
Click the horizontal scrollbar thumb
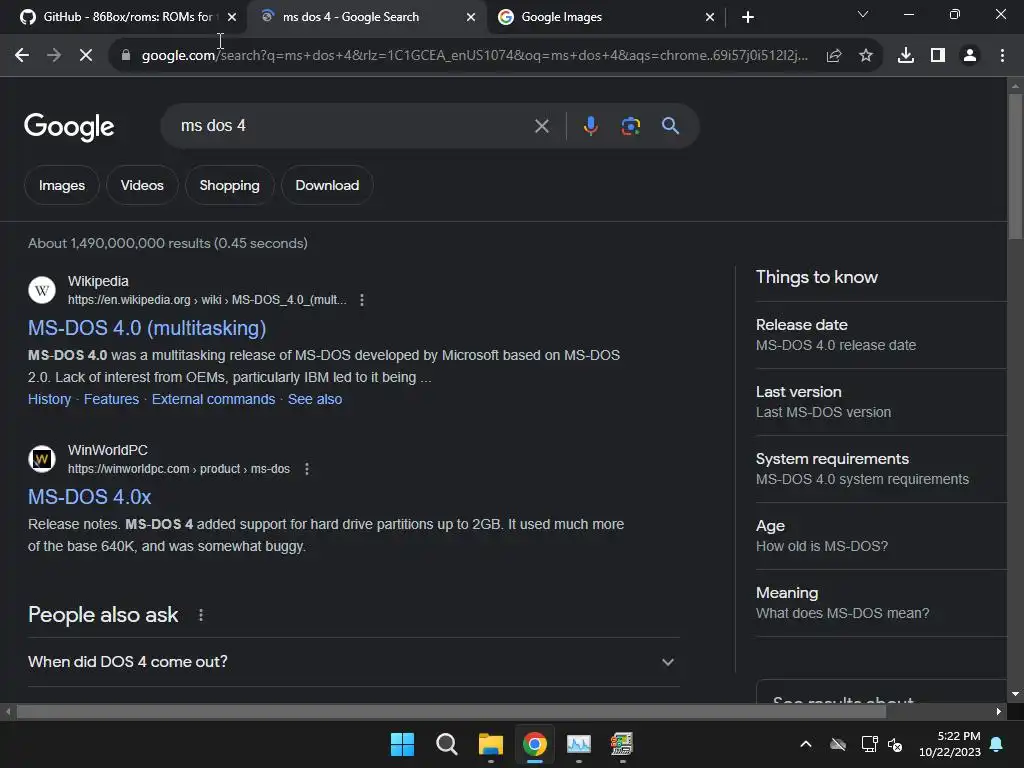tap(451, 712)
